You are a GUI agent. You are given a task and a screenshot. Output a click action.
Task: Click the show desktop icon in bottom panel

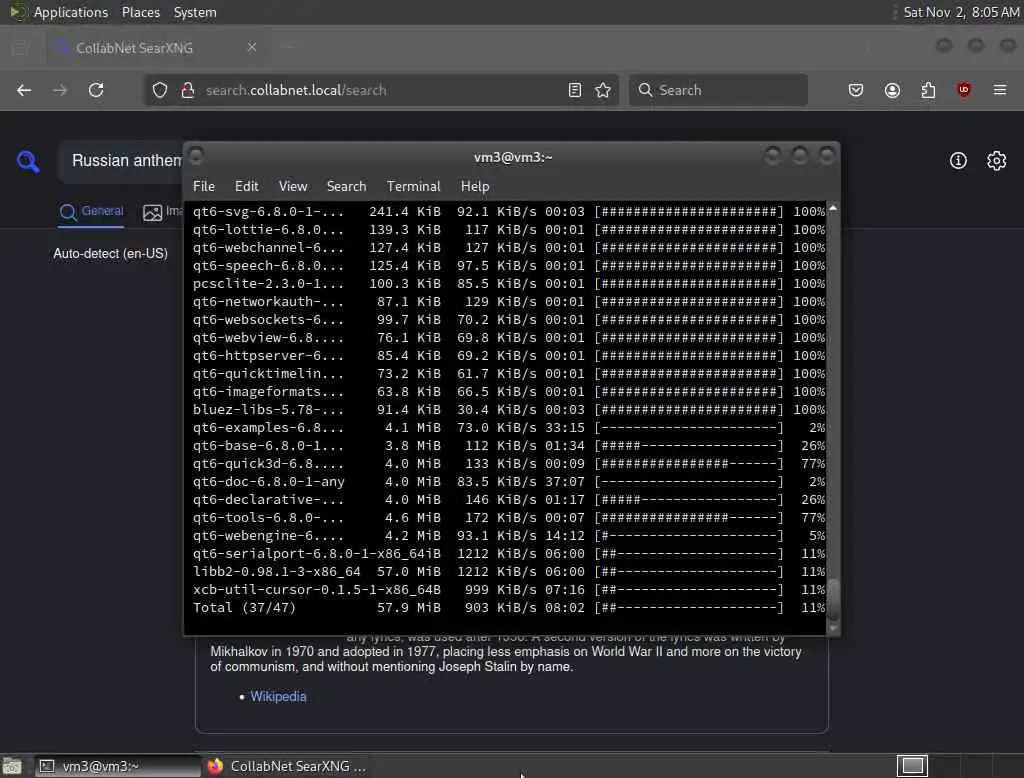[x=12, y=766]
